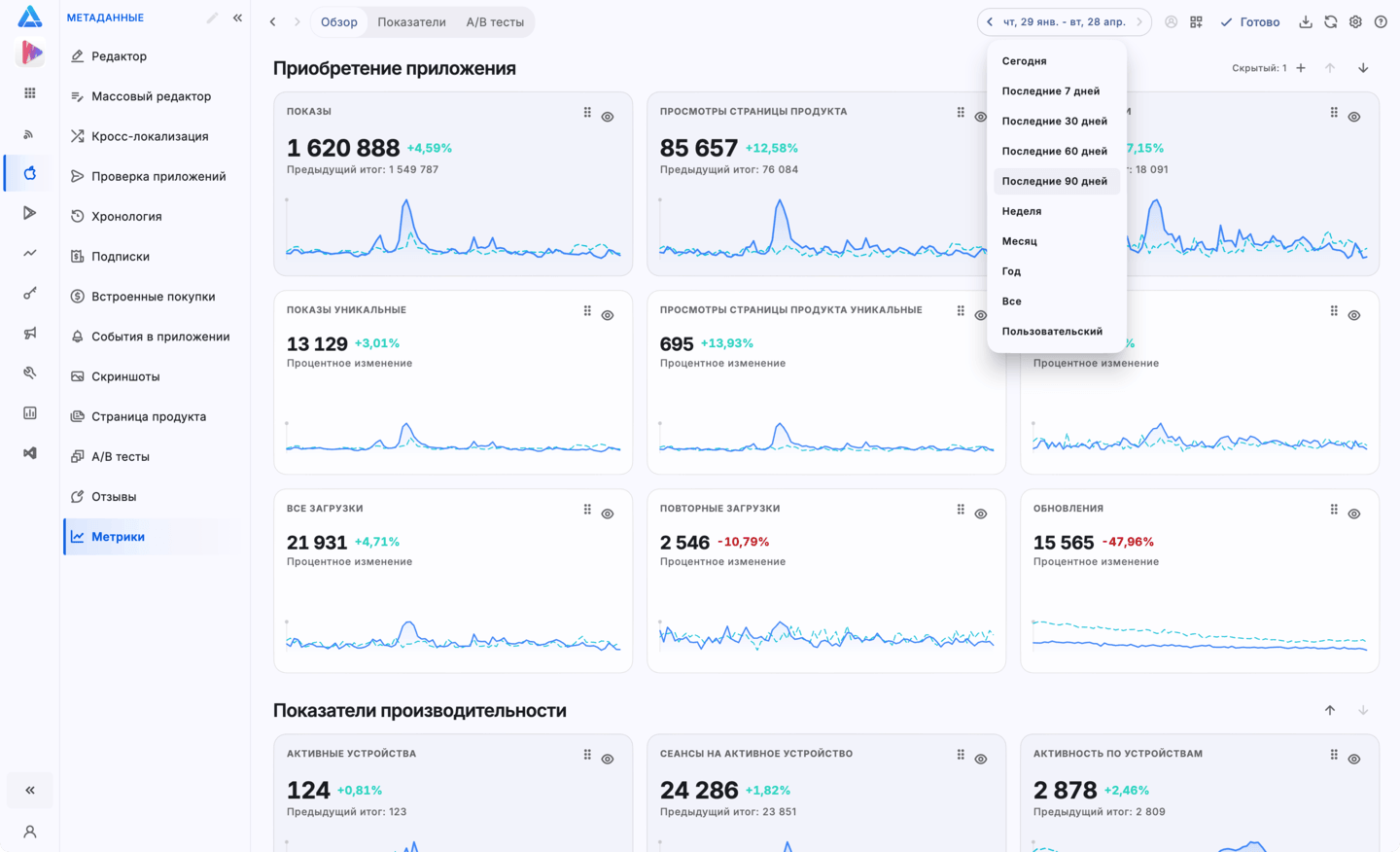1400x852 pixels.
Task: Click the Готово button
Action: coord(1250,21)
